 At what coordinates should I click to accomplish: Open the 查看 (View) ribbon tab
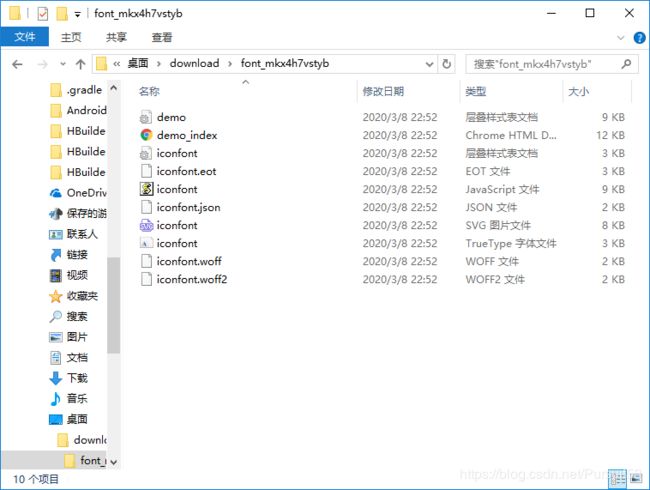pos(162,38)
